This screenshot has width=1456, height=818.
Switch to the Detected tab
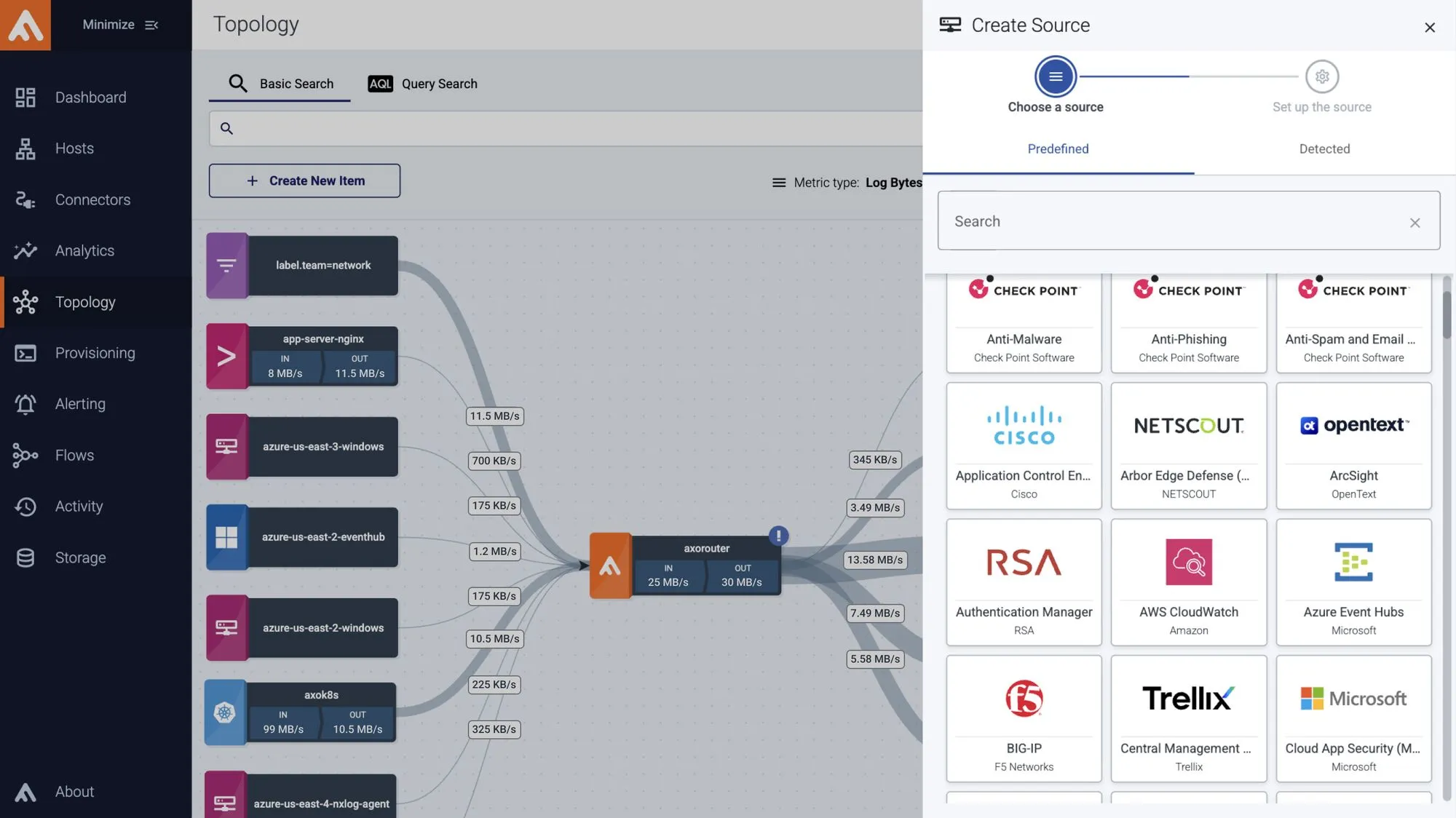tap(1324, 149)
